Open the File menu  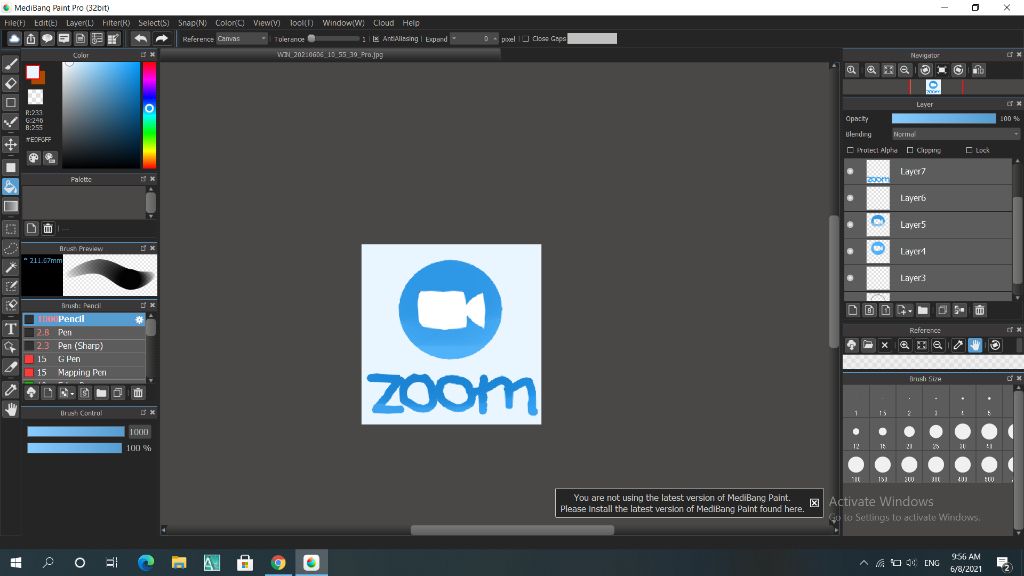coord(14,23)
